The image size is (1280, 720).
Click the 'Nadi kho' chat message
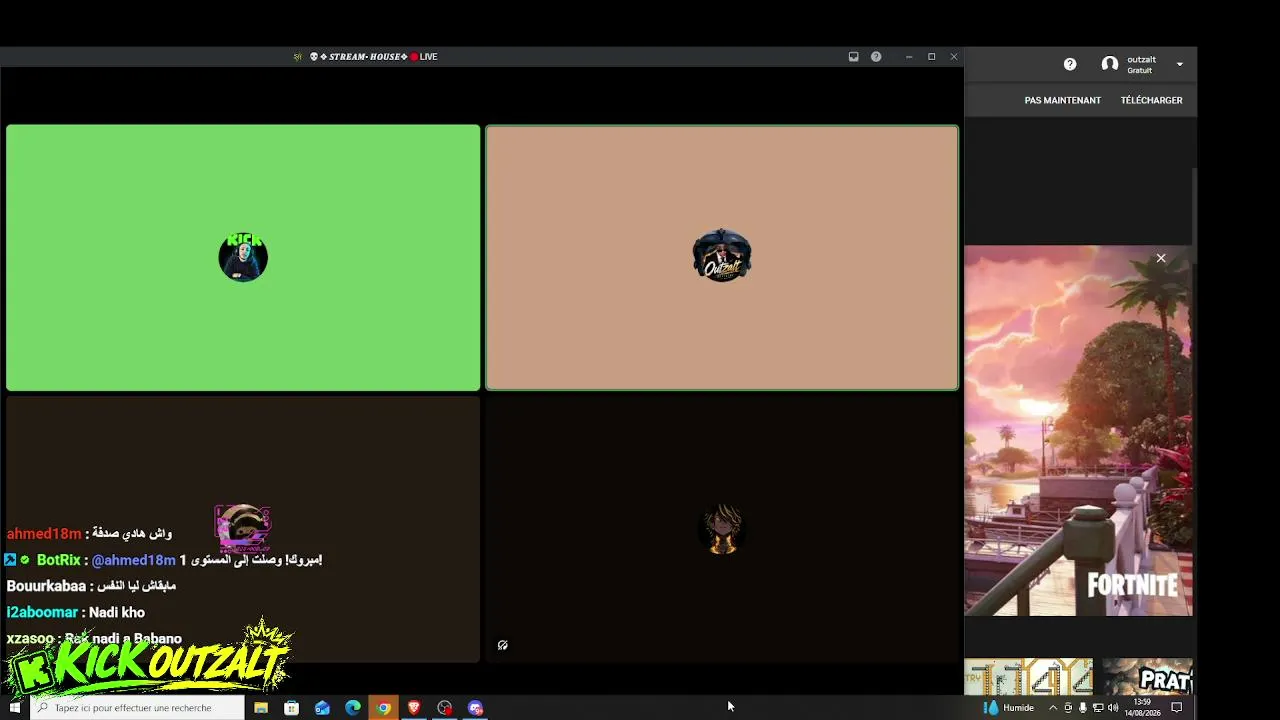point(117,612)
